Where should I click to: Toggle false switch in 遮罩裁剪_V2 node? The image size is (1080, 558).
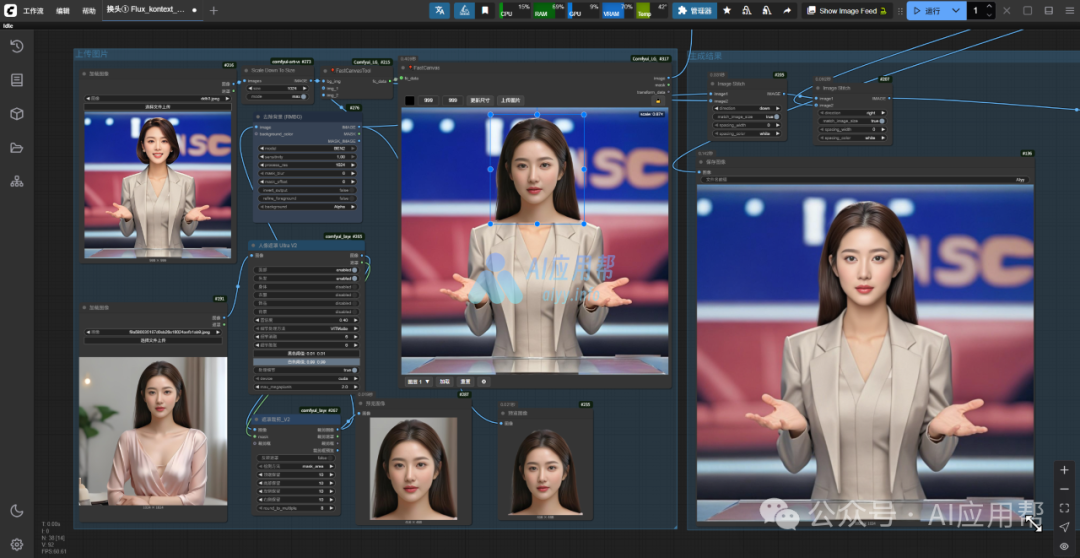(333, 457)
